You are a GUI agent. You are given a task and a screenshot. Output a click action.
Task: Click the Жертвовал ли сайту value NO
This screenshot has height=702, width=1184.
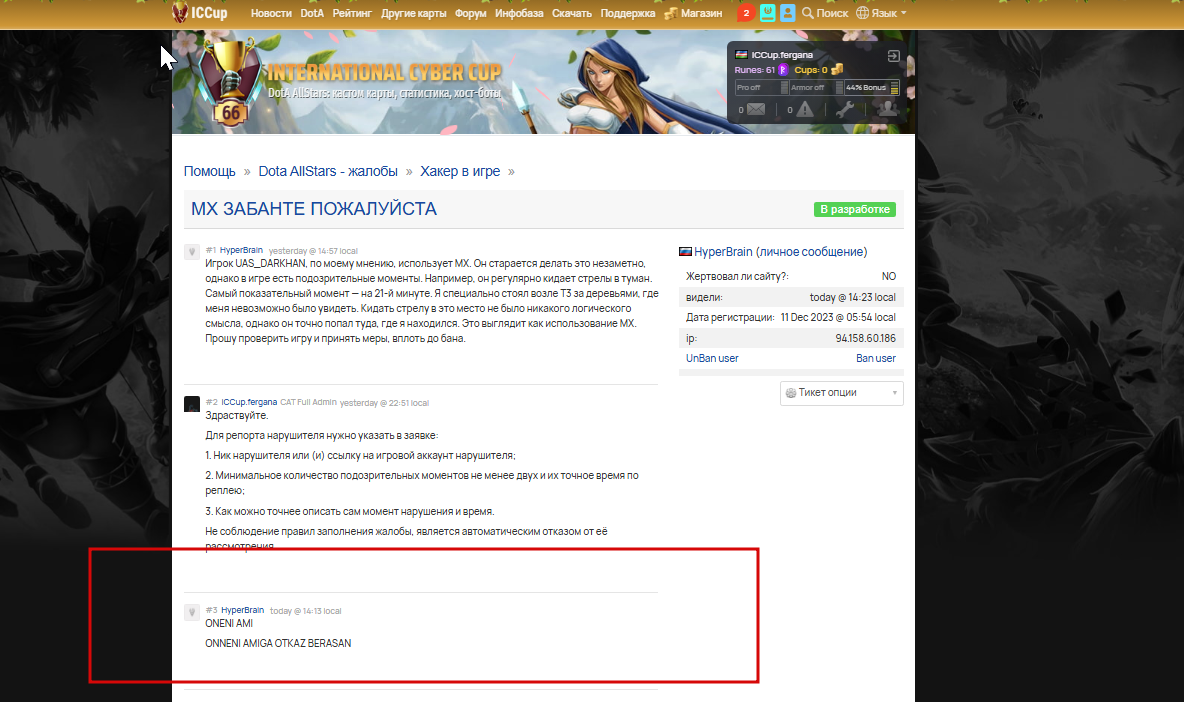(x=889, y=276)
